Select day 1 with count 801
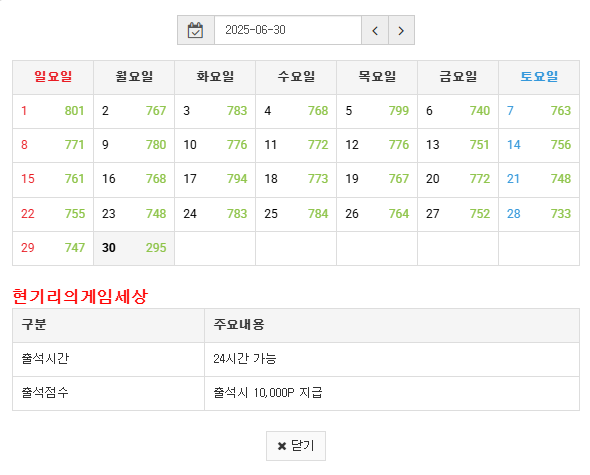Image resolution: width=590 pixels, height=475 pixels. pos(53,111)
